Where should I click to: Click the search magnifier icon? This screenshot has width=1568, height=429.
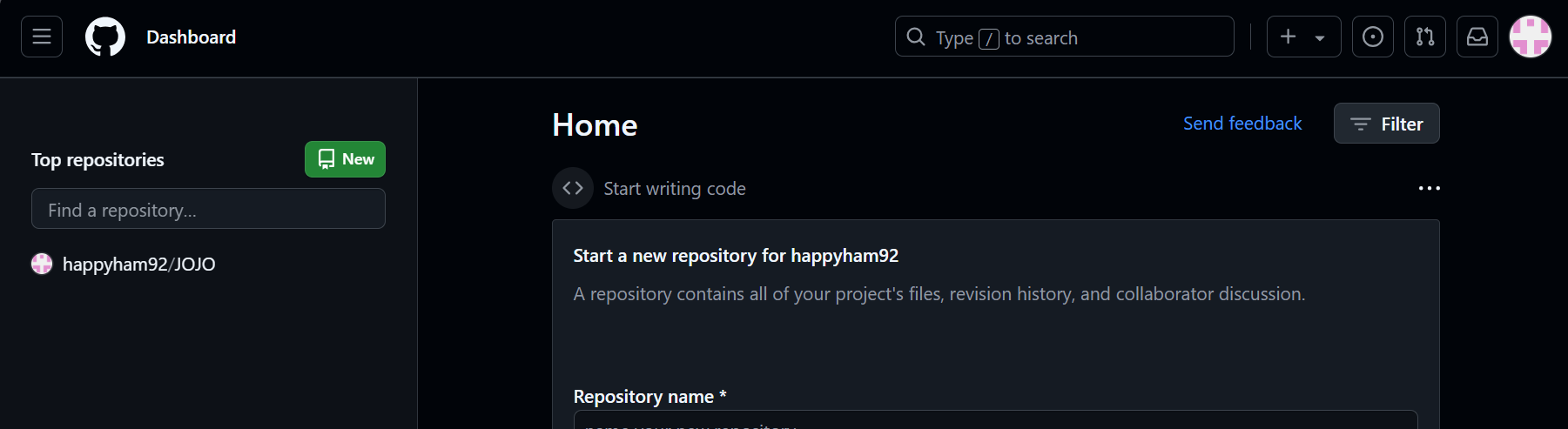click(916, 37)
